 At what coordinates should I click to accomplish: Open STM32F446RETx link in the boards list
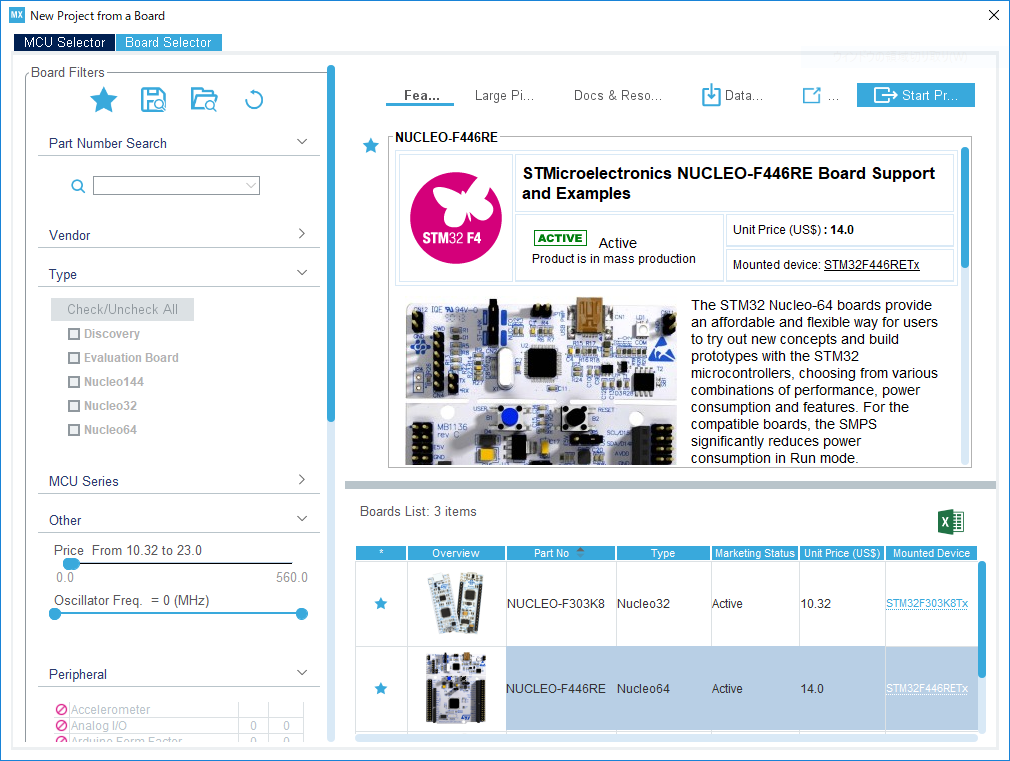click(927, 689)
